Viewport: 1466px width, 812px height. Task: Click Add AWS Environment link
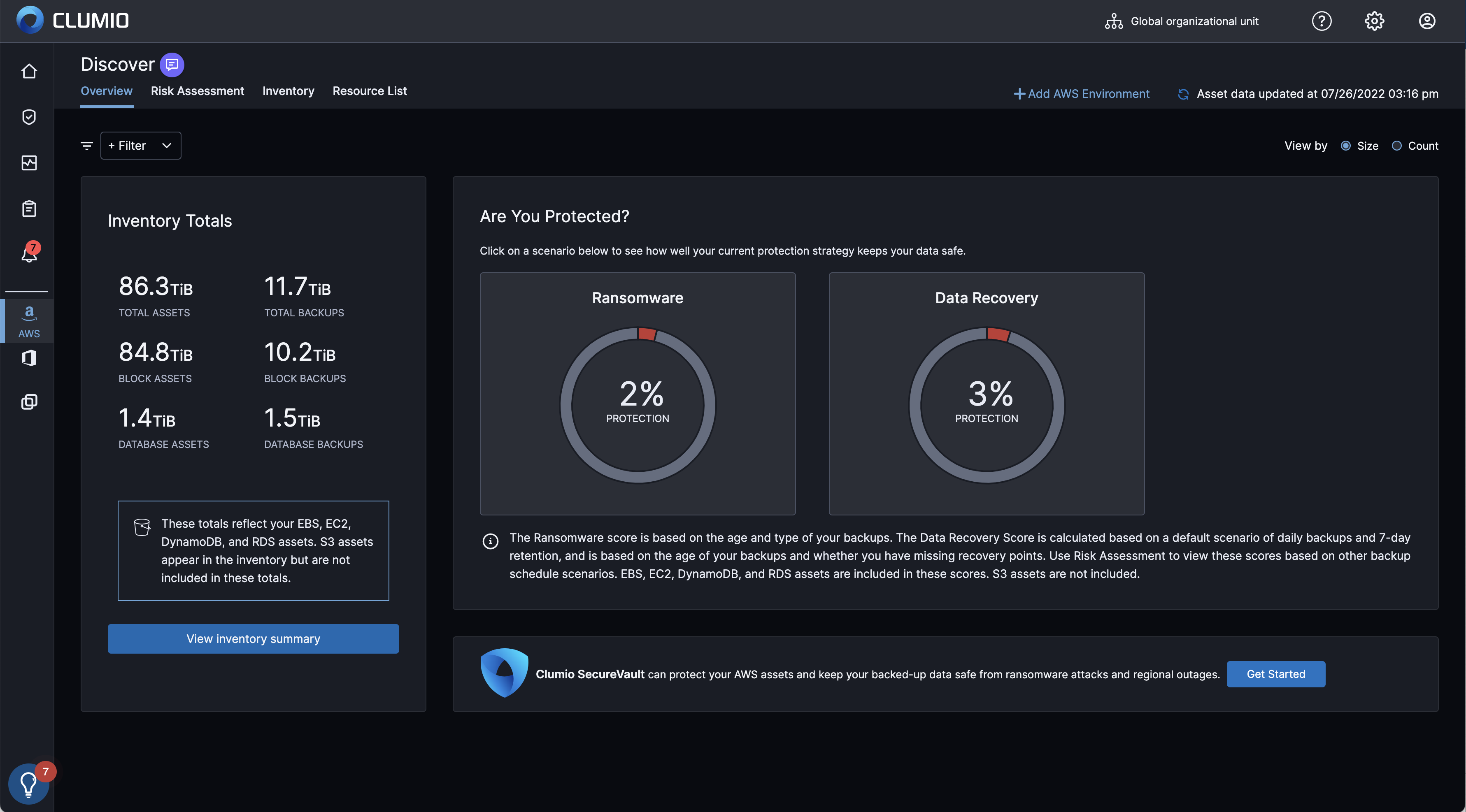pos(1082,94)
